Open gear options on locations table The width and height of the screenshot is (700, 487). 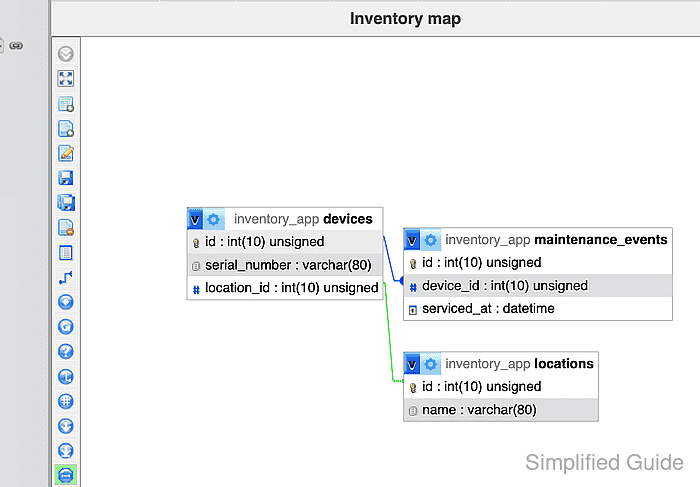[x=431, y=364]
